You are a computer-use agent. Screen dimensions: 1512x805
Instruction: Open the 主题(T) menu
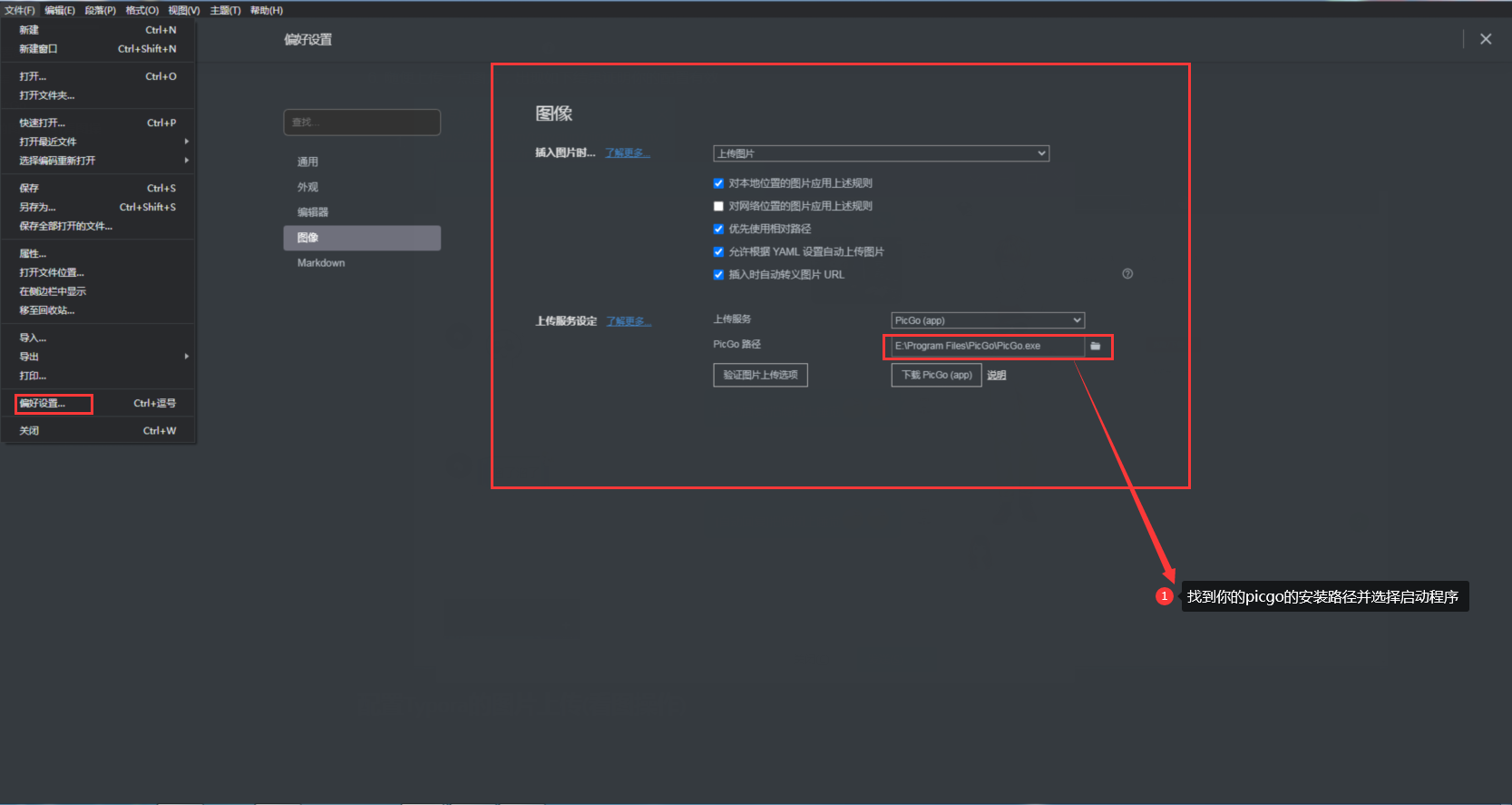225,10
